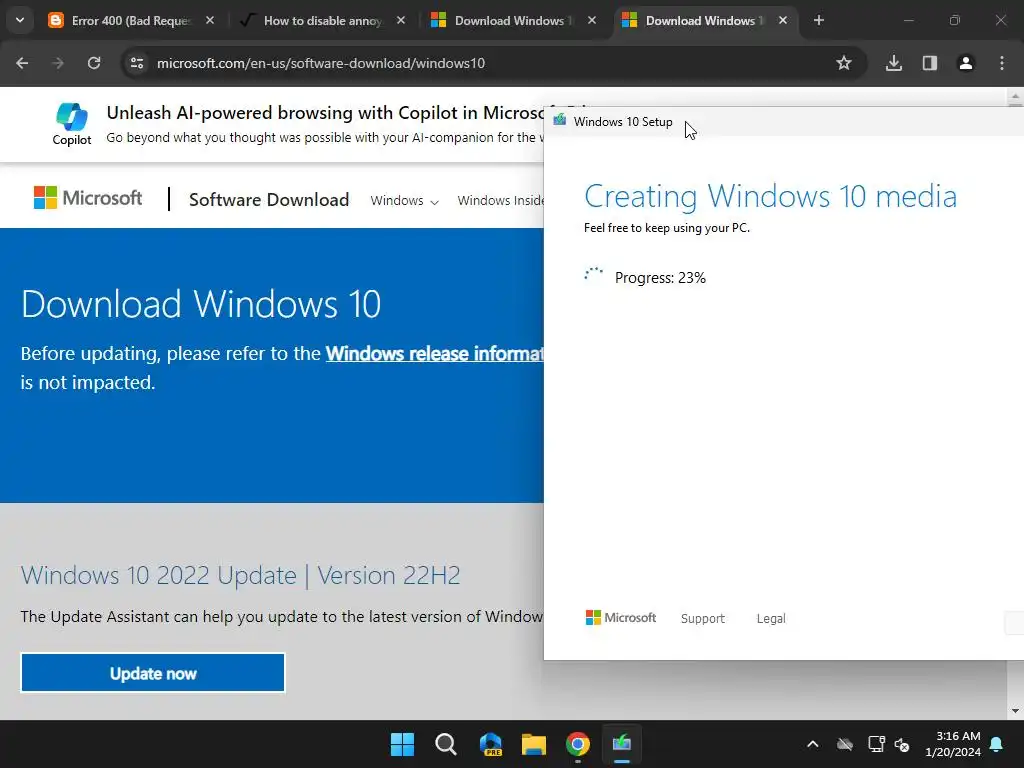Open the Windows release information link
1024x768 pixels.
[x=434, y=353]
